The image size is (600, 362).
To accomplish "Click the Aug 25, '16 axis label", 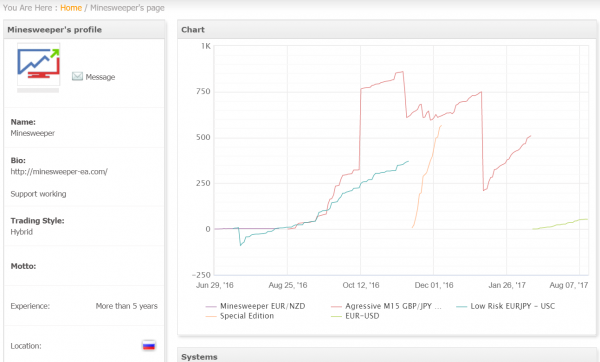I will click(x=288, y=285).
